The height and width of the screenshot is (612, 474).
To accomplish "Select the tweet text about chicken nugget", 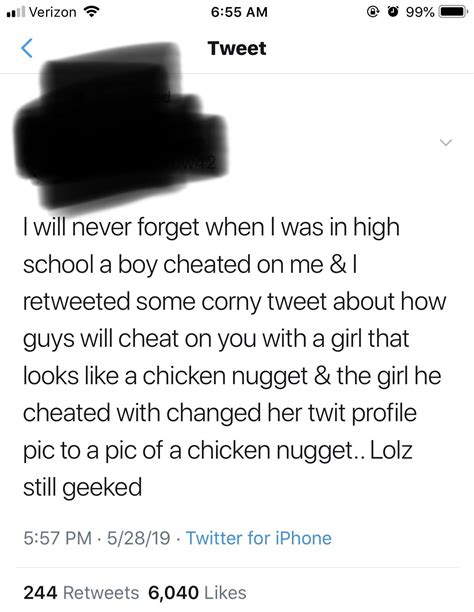I will click(234, 357).
